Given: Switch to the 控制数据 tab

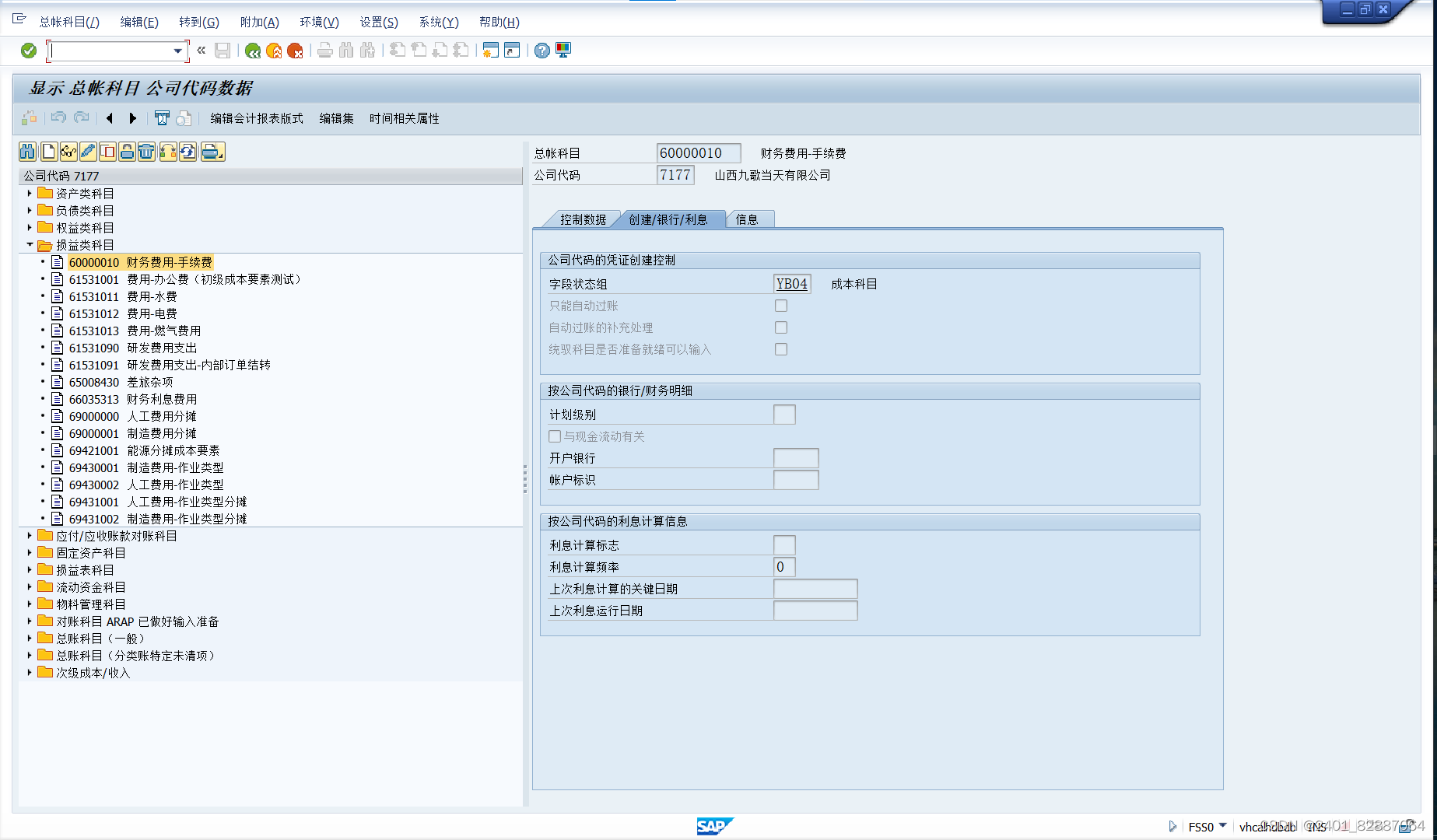Looking at the screenshot, I should [x=583, y=219].
